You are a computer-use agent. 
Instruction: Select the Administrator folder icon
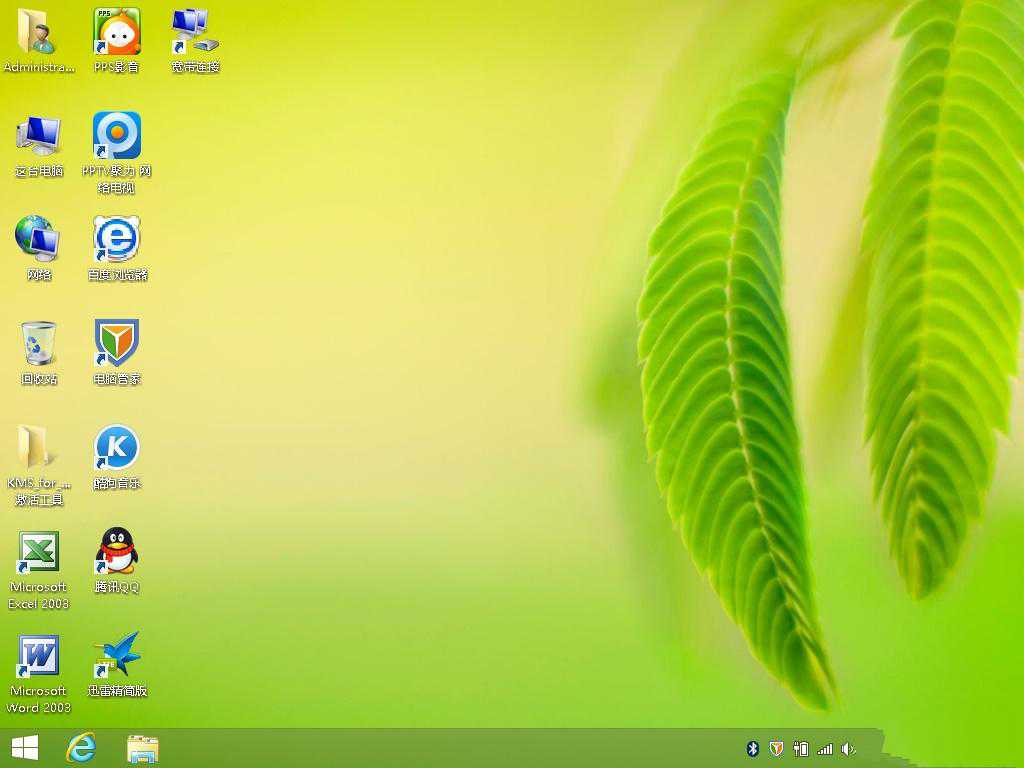pyautogui.click(x=38, y=33)
